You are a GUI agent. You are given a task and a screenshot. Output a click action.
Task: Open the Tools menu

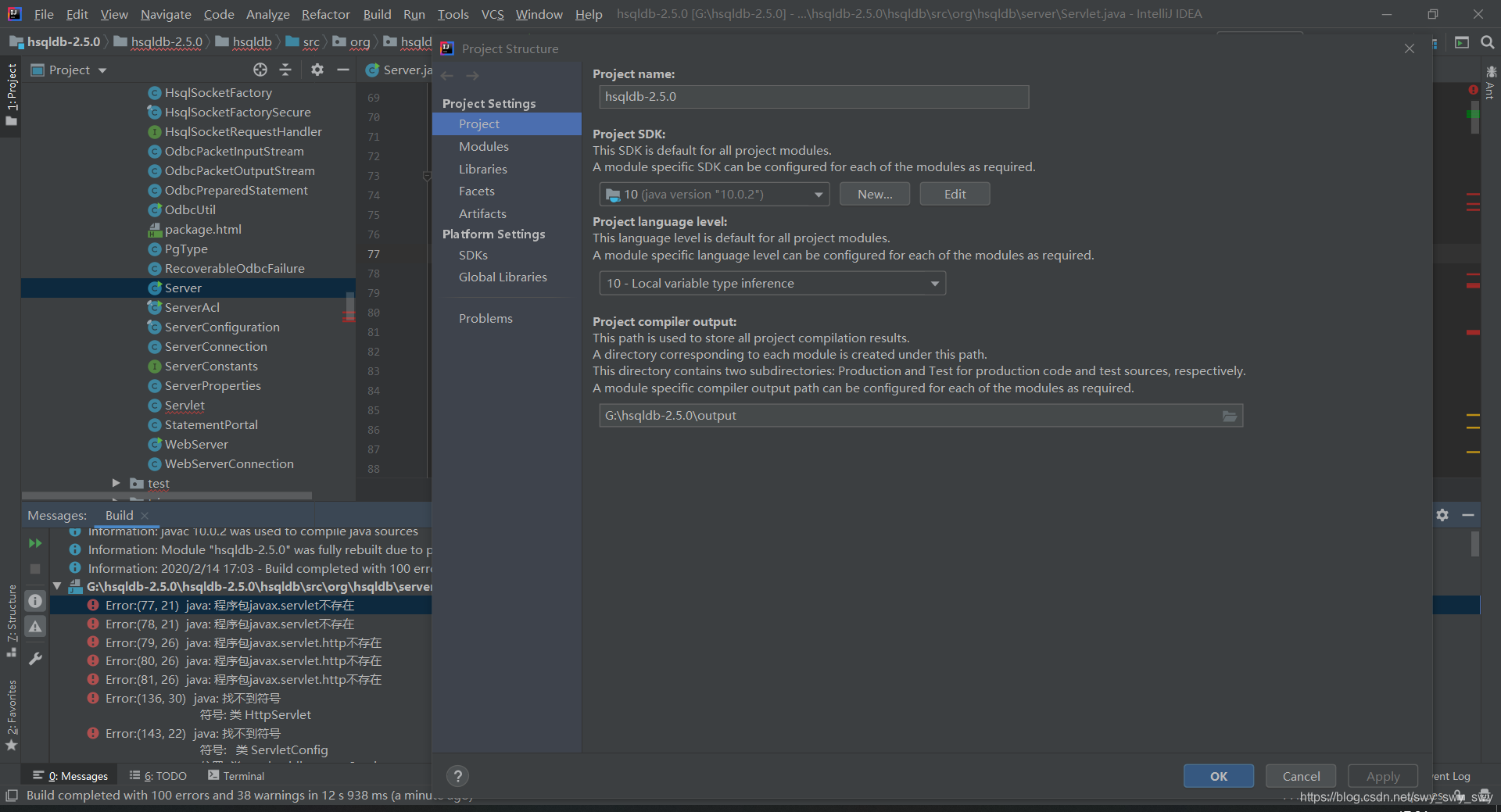(453, 14)
